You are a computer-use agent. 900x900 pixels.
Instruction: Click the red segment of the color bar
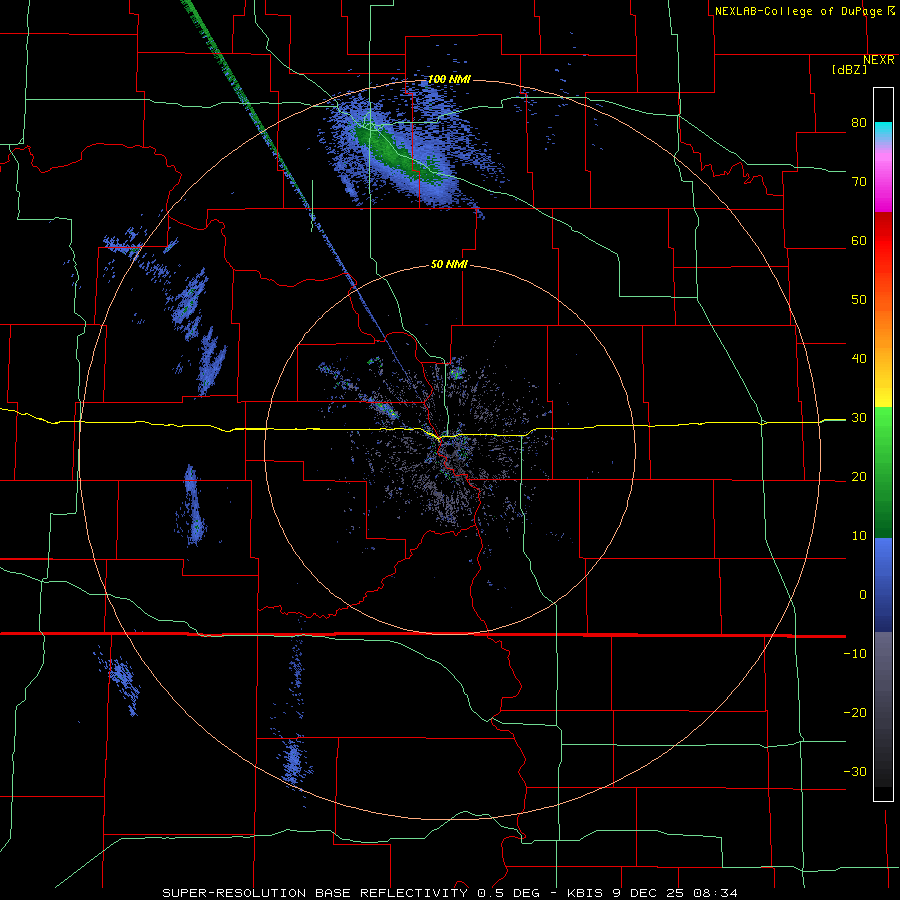point(883,247)
